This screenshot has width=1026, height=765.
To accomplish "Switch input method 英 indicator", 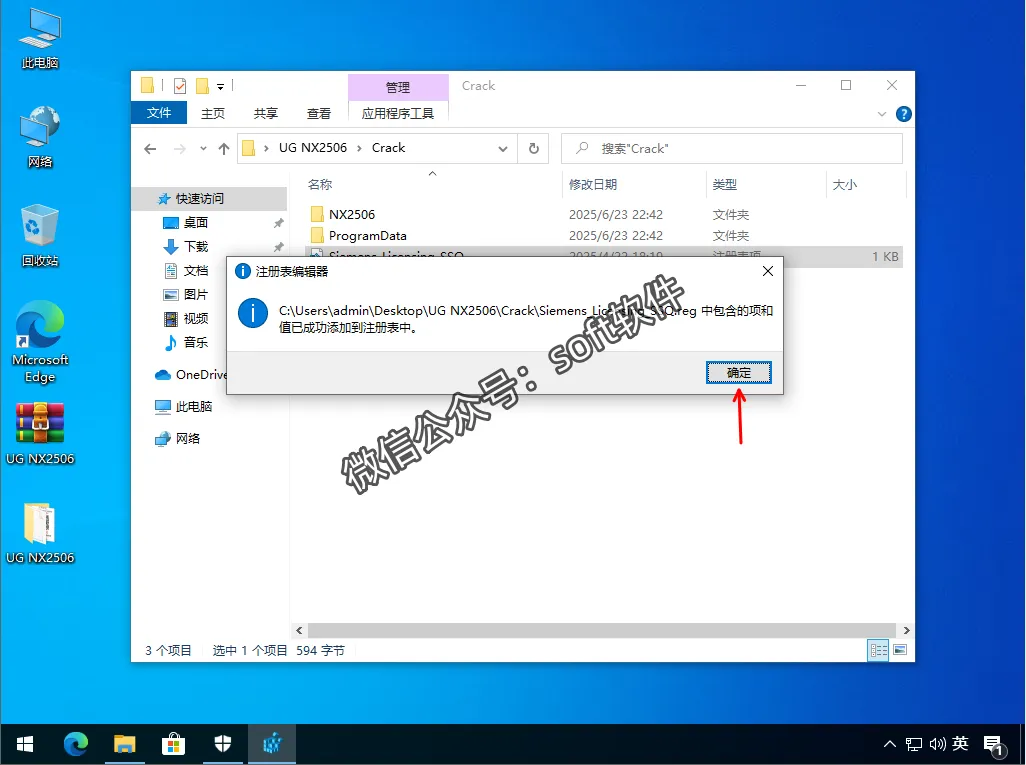I will (x=960, y=743).
